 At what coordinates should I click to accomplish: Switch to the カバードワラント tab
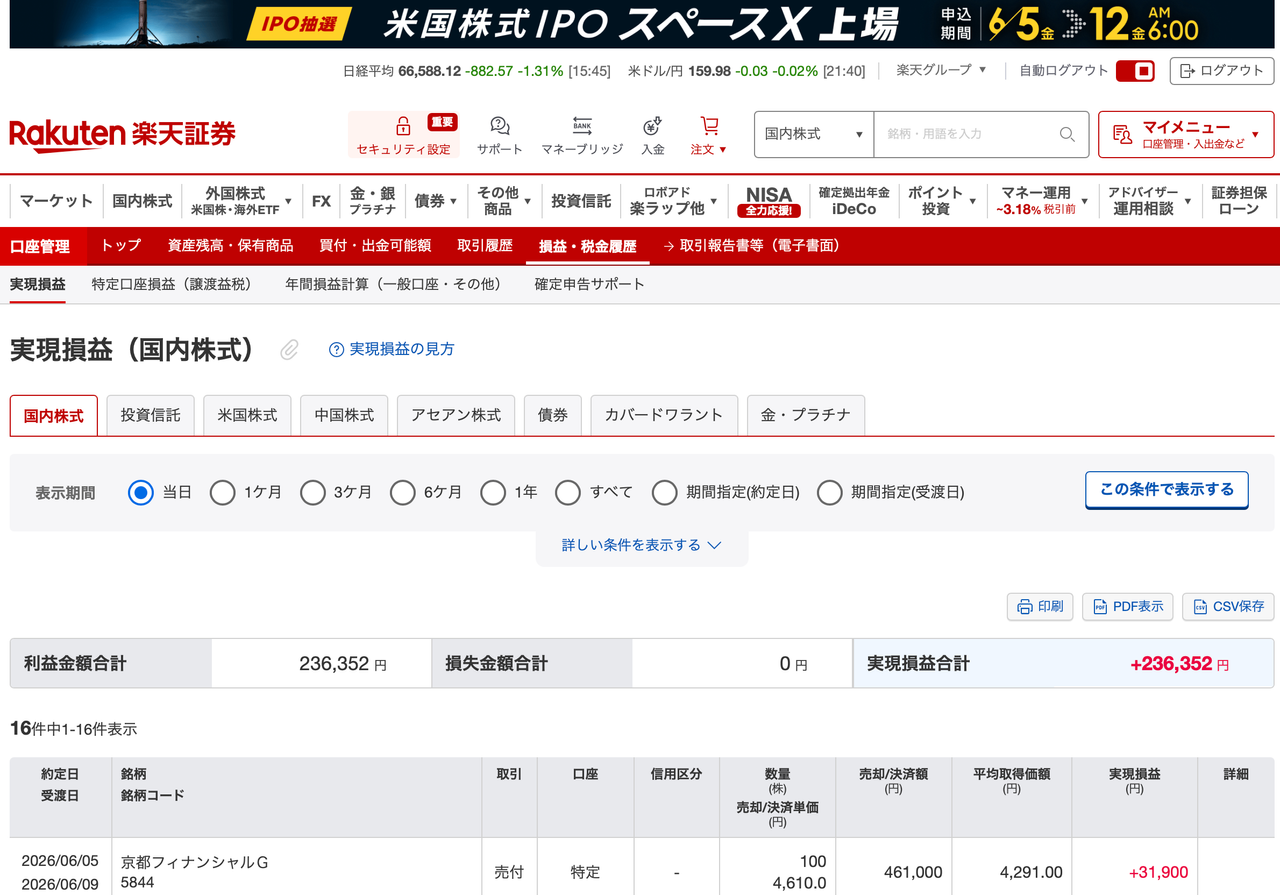click(664, 415)
